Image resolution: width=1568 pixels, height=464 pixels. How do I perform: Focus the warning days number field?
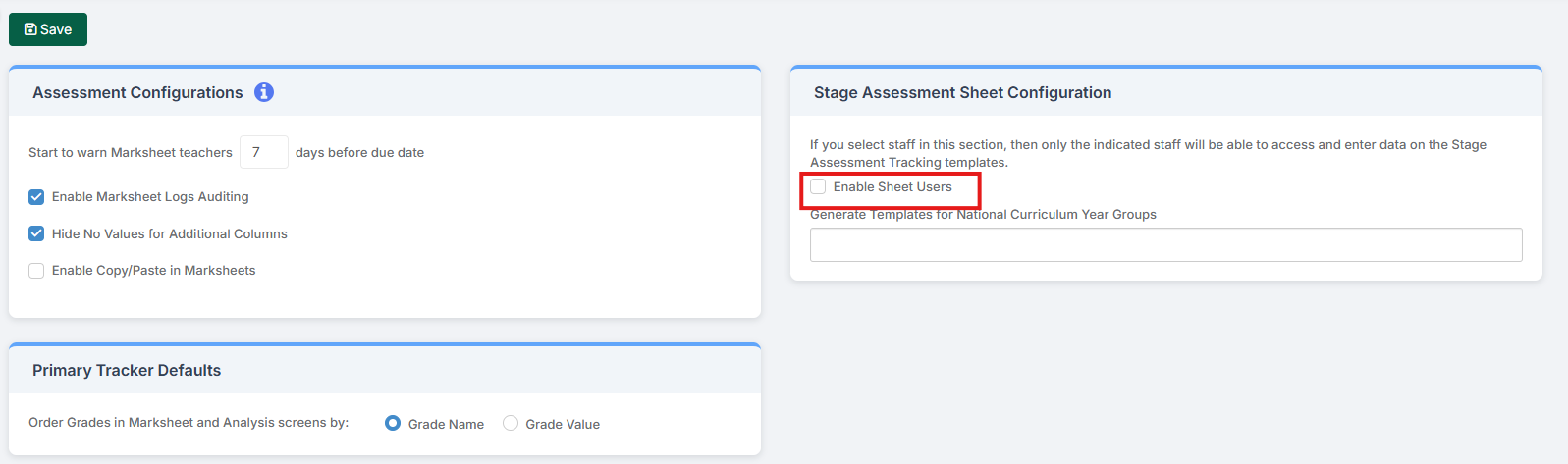tap(263, 152)
